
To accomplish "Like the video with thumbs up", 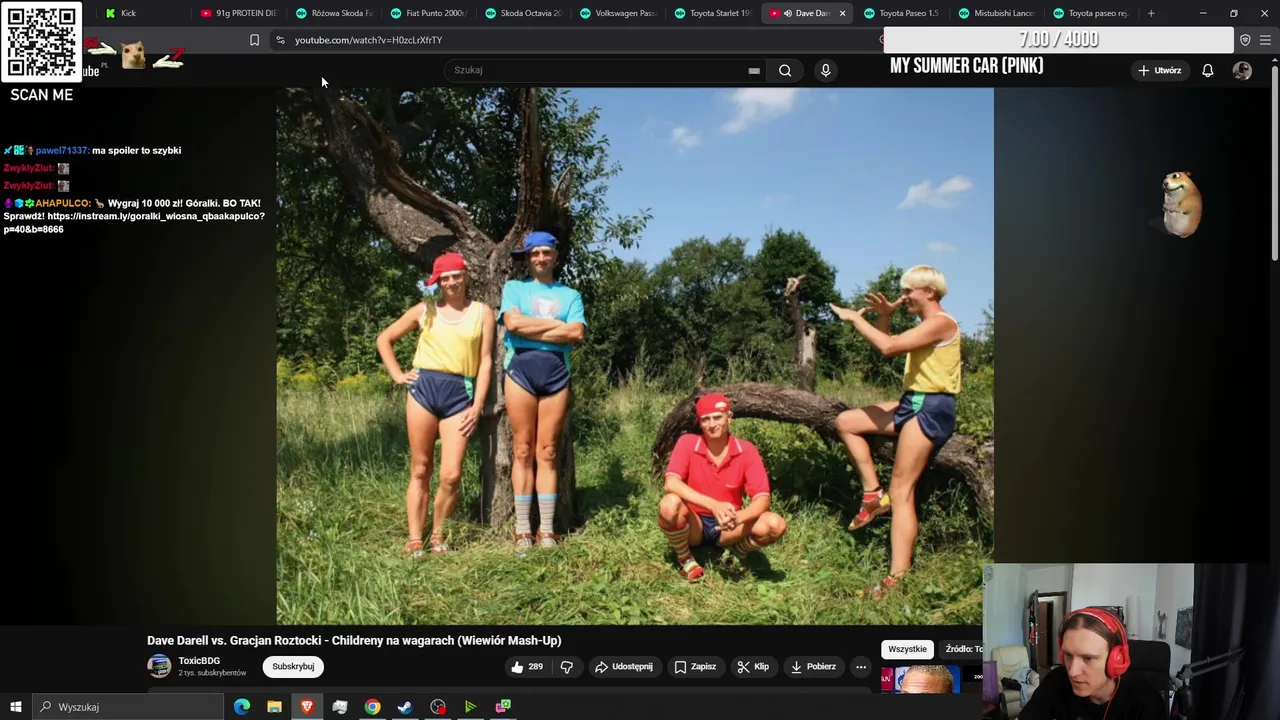I will 527,667.
